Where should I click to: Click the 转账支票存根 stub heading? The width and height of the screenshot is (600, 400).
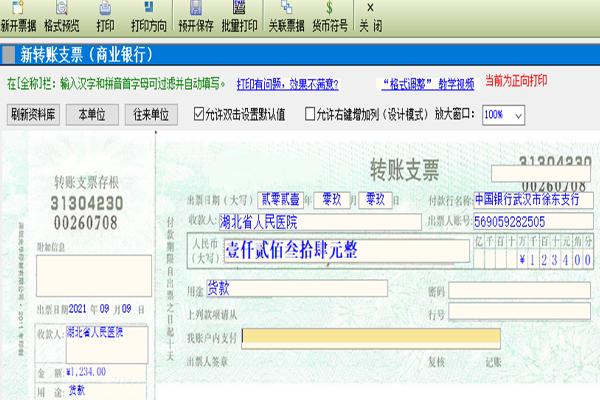[x=86, y=182]
